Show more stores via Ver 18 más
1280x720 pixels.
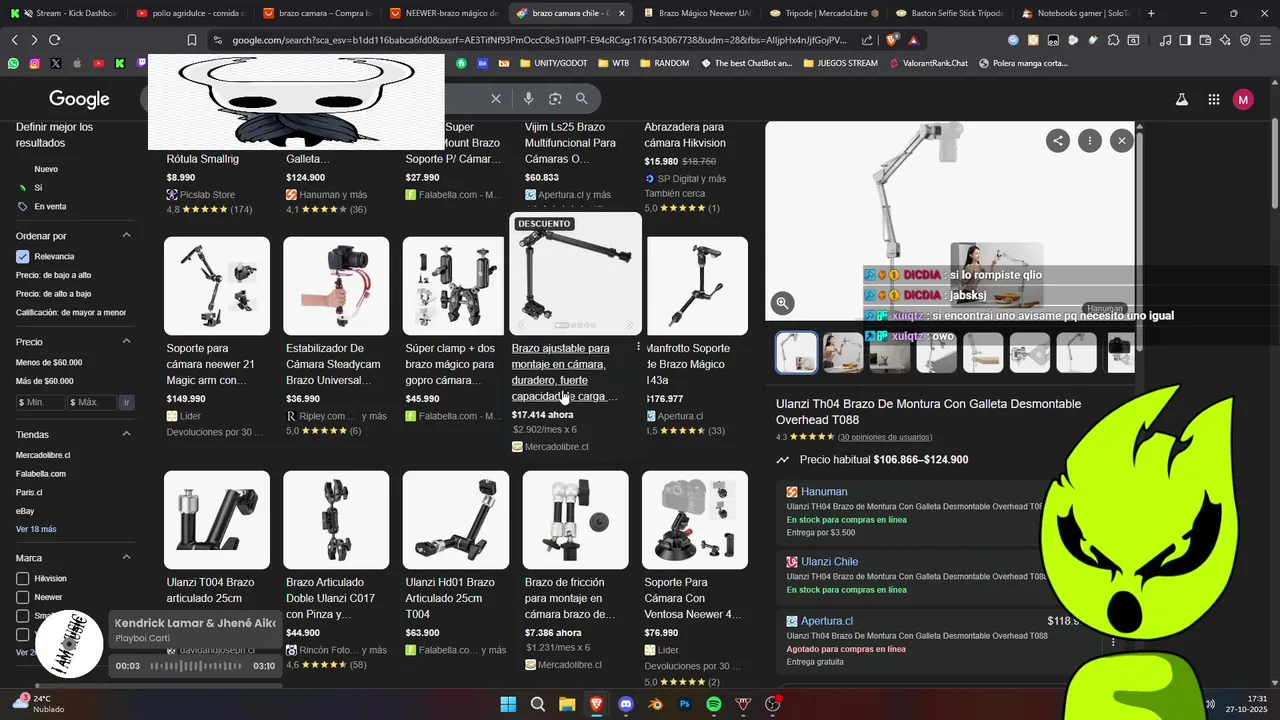(x=36, y=529)
